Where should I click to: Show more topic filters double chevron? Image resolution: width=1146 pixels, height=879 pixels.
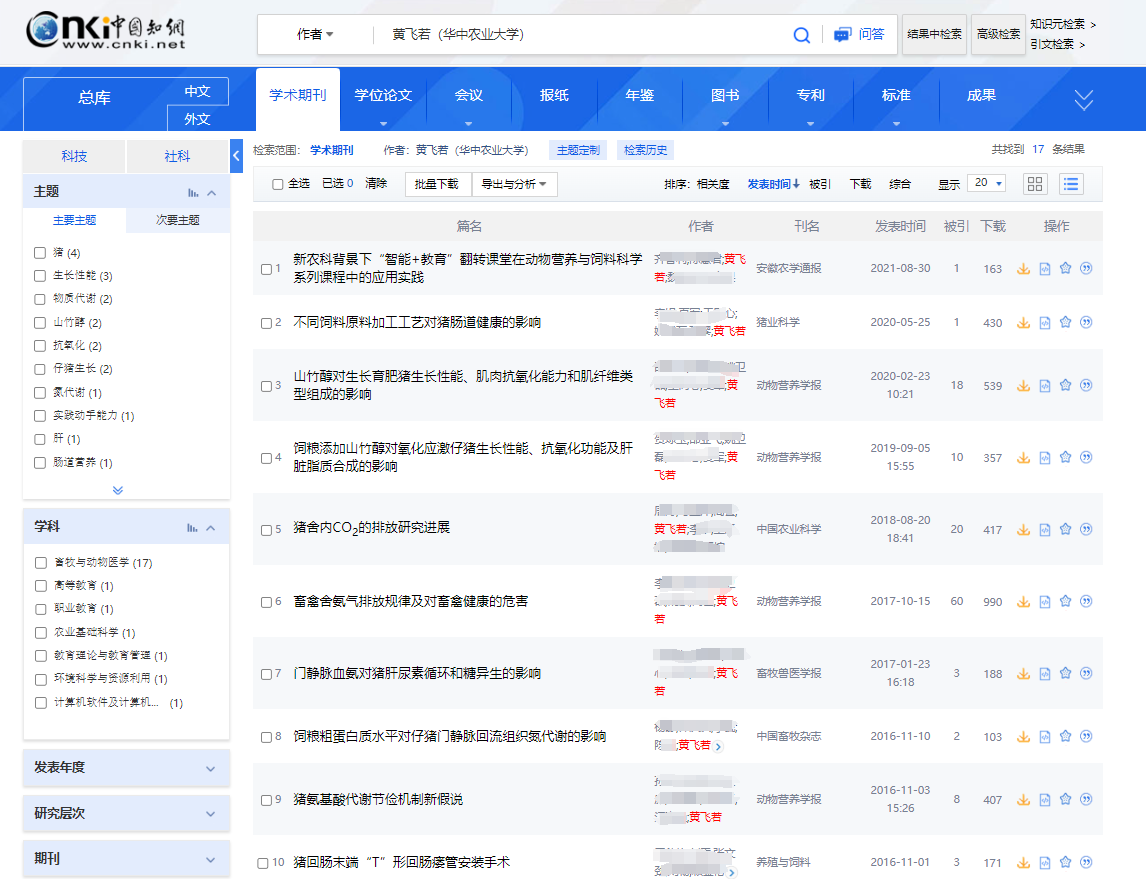click(x=118, y=490)
